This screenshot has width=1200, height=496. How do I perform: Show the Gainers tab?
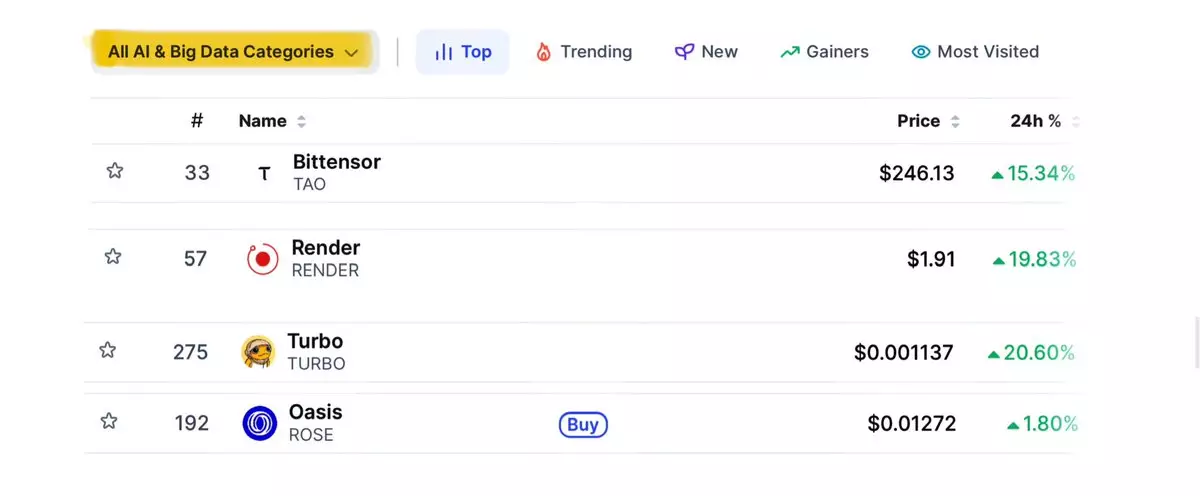tap(824, 52)
